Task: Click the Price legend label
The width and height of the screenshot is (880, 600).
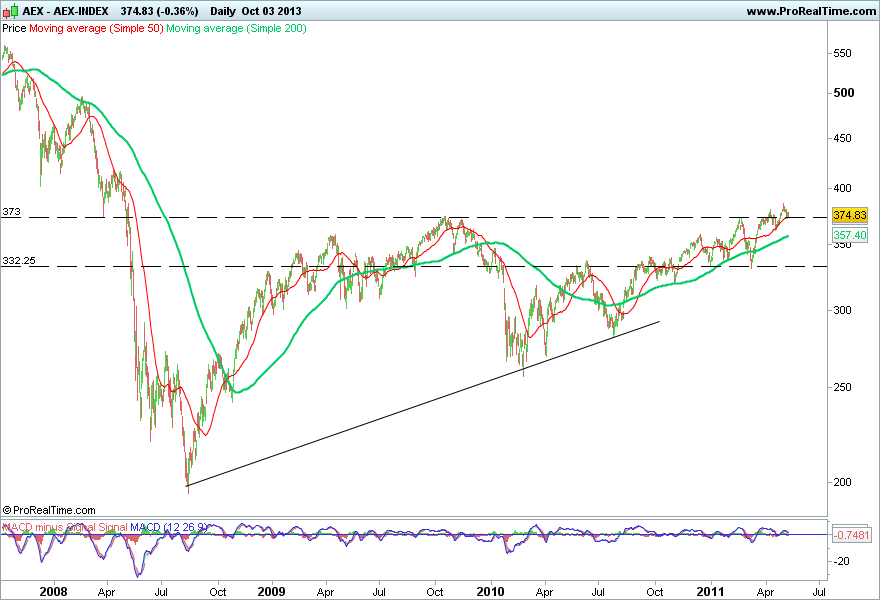Action: pyautogui.click(x=14, y=28)
